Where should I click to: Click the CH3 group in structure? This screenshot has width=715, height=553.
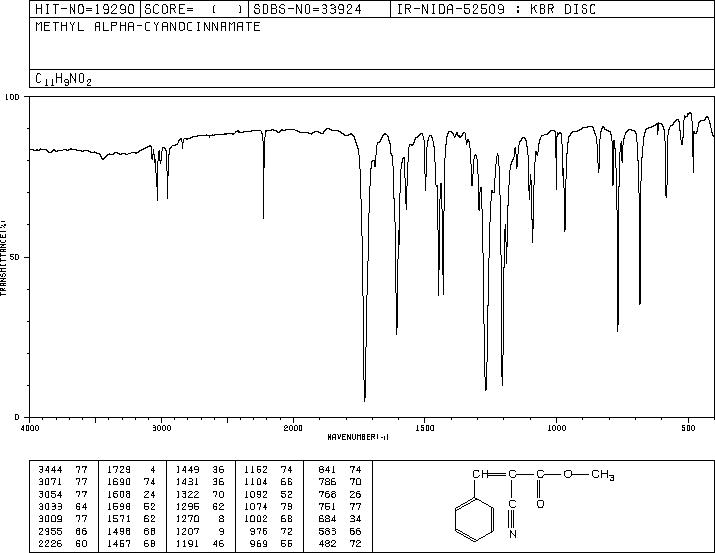[x=603, y=475]
